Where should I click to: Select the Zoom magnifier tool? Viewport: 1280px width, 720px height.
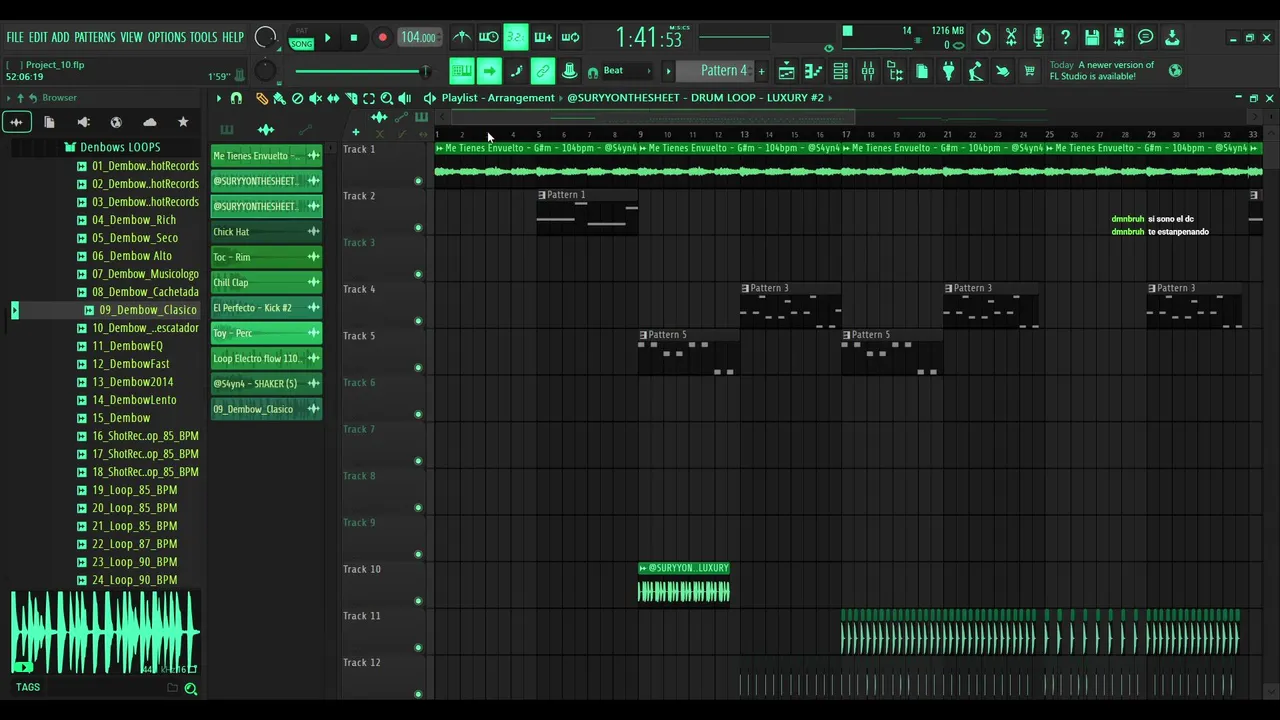387,98
